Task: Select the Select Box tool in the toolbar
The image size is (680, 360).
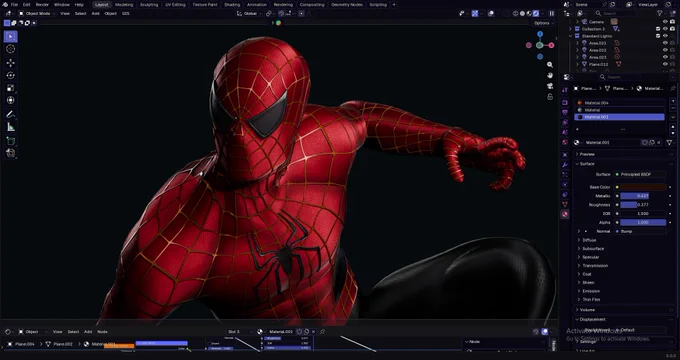Action: 10,37
